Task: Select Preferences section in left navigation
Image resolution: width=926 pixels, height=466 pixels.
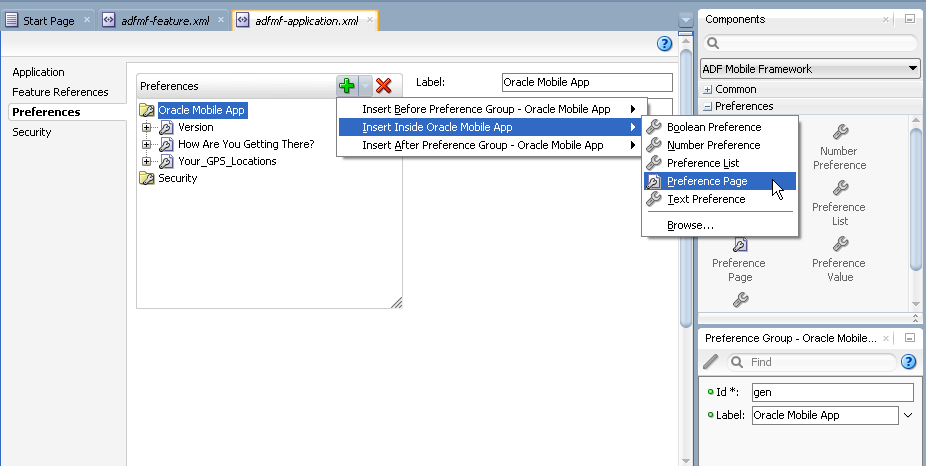Action: 46,112
